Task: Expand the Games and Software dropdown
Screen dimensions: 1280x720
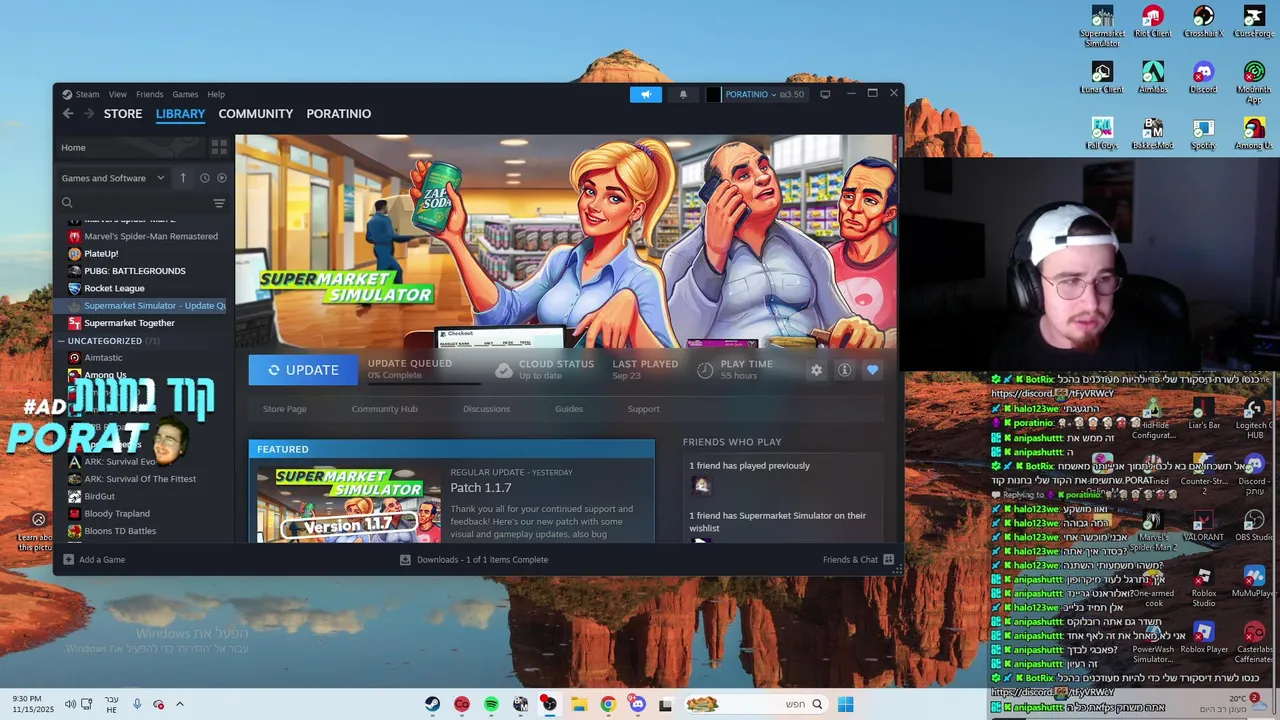Action: tap(113, 178)
